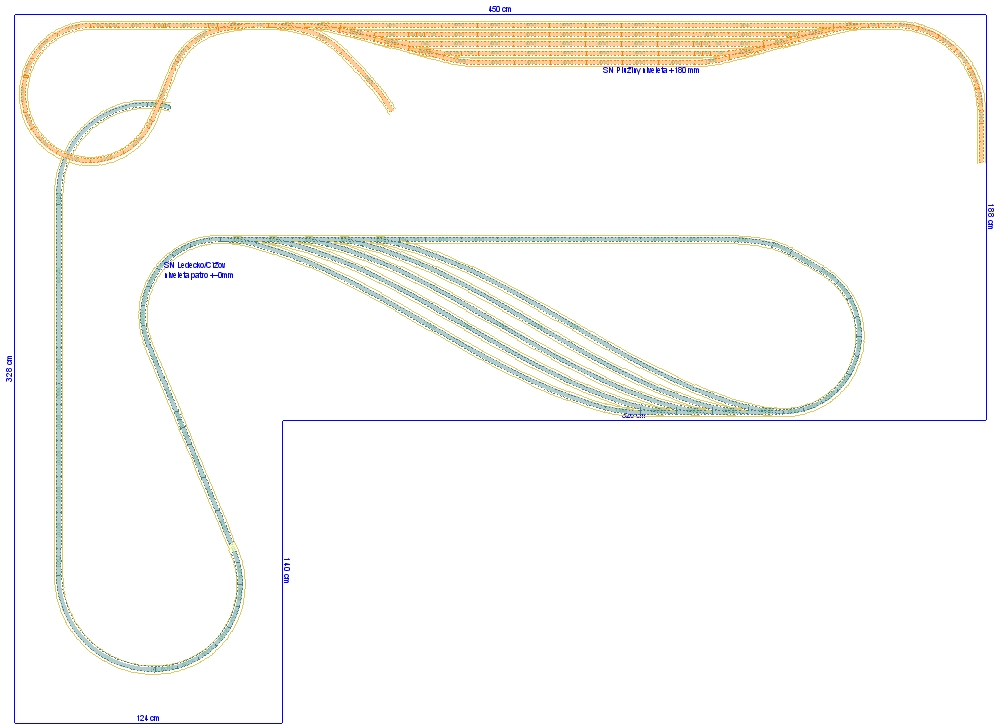Click the blue diagonal yard tracks in the middle

tap(500, 320)
